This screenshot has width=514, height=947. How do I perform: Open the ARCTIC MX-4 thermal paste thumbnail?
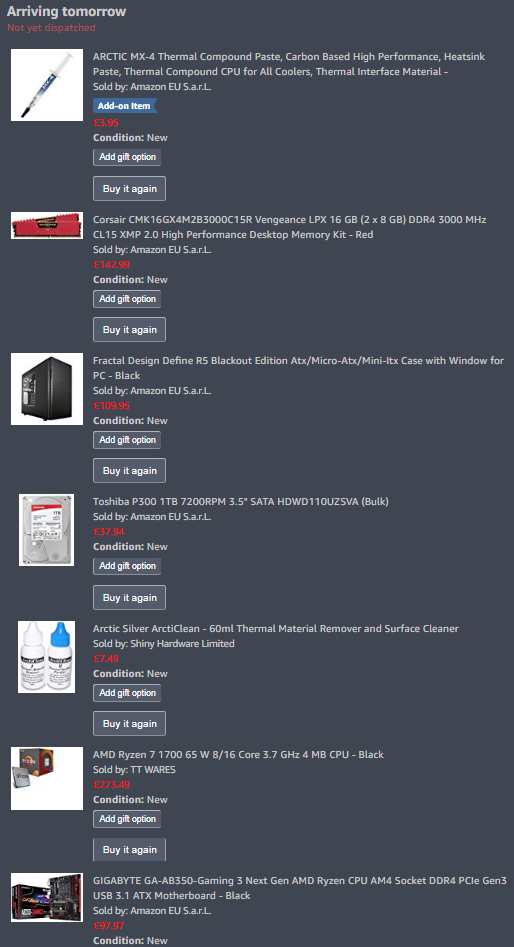[47, 85]
